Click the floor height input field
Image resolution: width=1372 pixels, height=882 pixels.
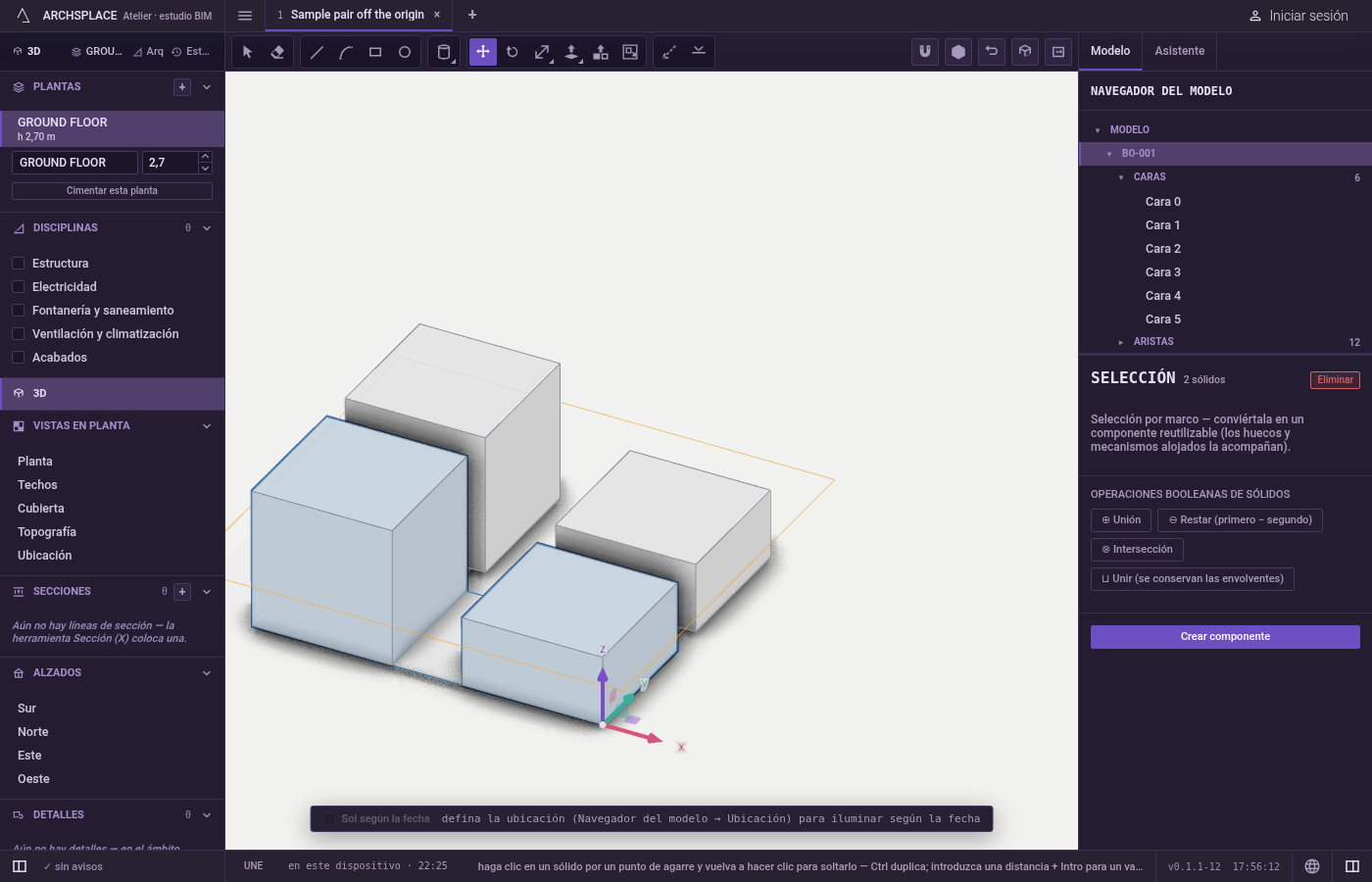click(x=171, y=163)
